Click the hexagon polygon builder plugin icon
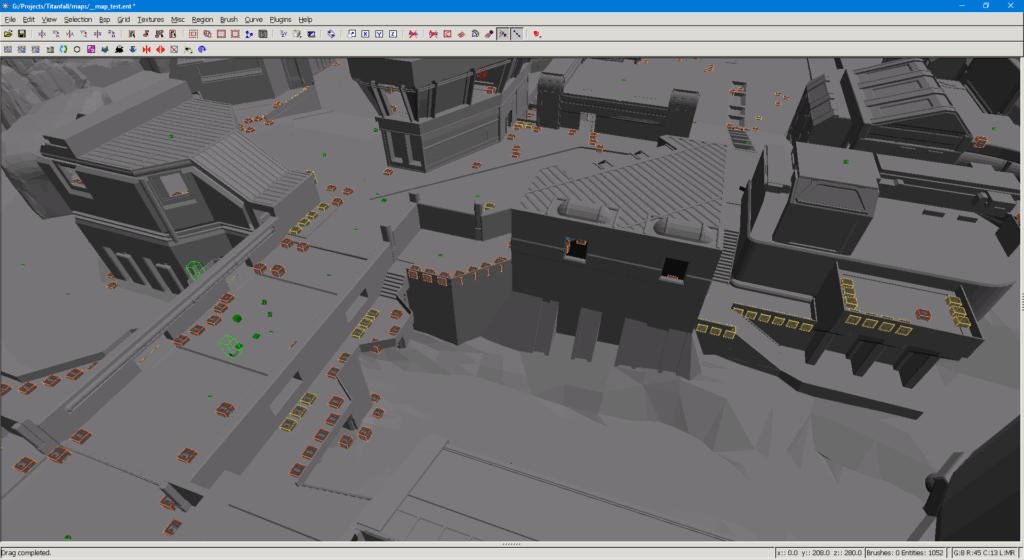Screen dimensions: 1024x560 pyautogui.click(x=77, y=49)
